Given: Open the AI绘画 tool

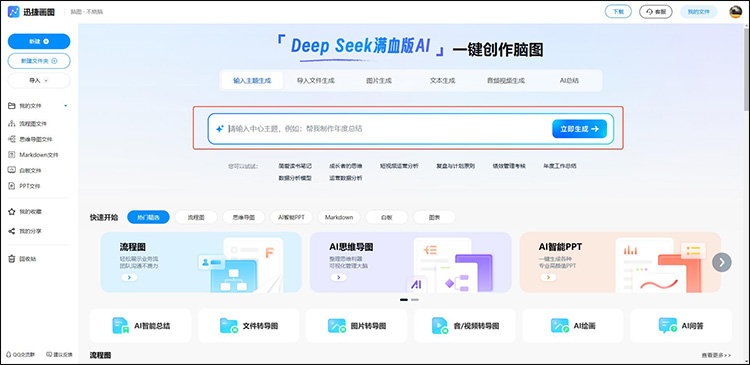Looking at the screenshot, I should (573, 326).
